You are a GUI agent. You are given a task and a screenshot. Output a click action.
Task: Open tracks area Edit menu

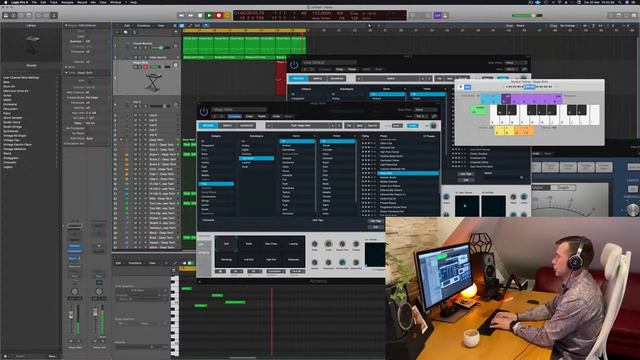click(x=127, y=25)
